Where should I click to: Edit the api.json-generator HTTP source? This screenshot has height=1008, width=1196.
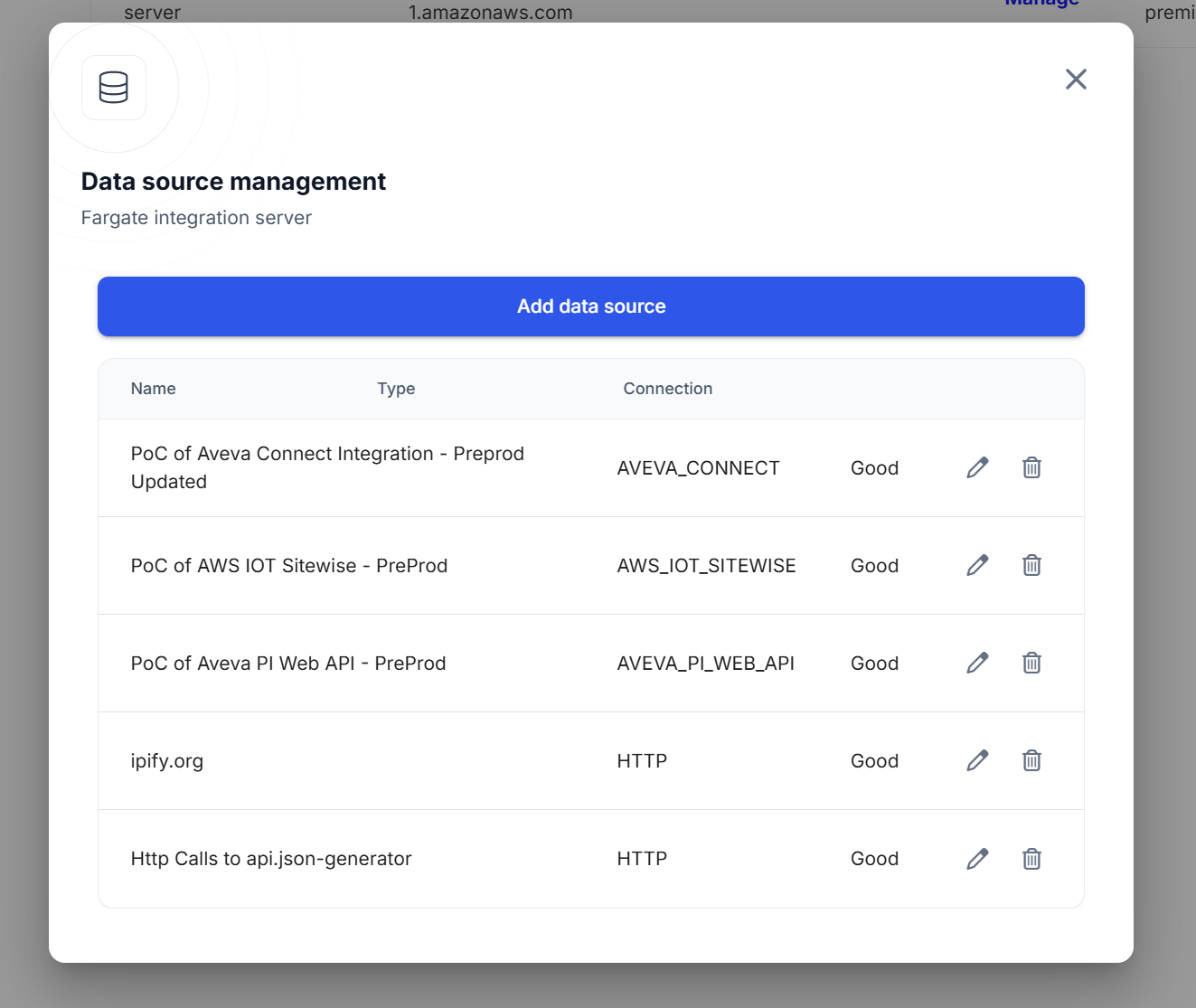coord(977,858)
